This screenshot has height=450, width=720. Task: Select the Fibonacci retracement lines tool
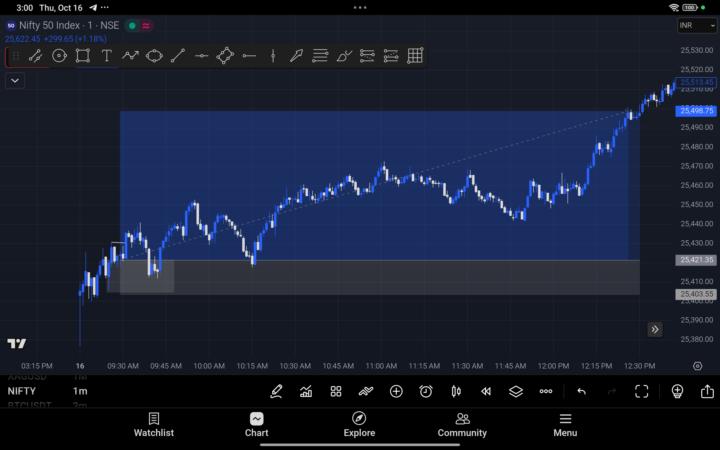pyautogui.click(x=320, y=56)
